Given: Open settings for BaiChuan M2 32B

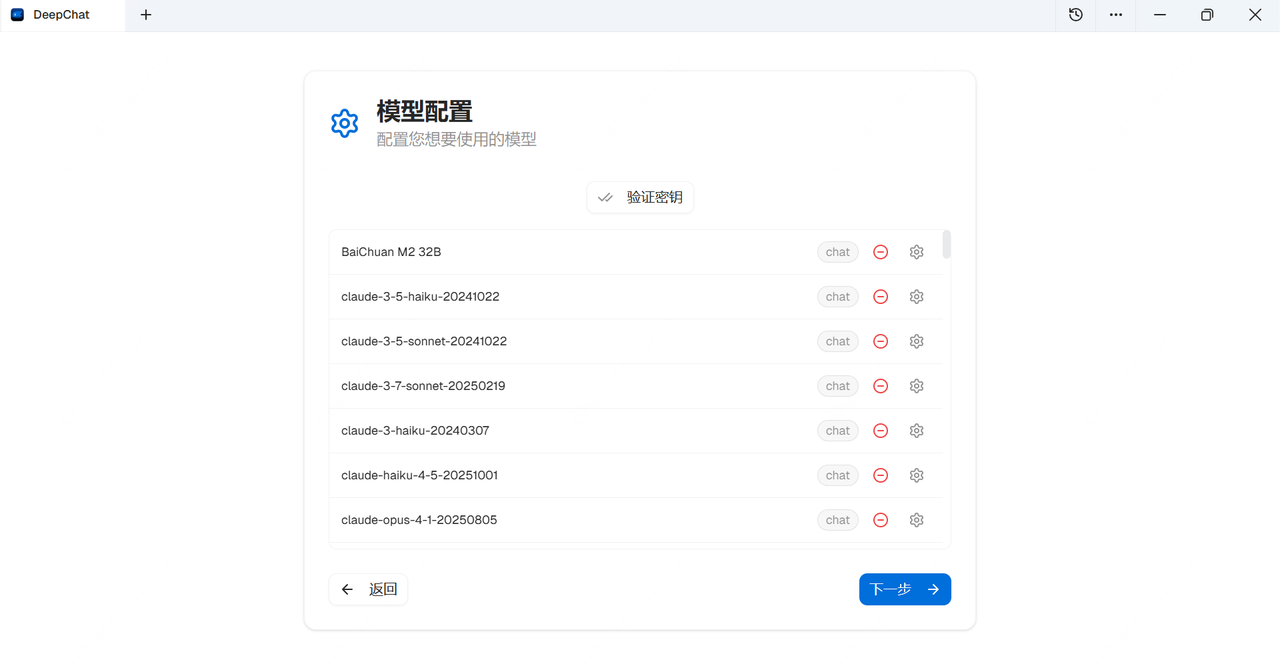Looking at the screenshot, I should click(916, 252).
